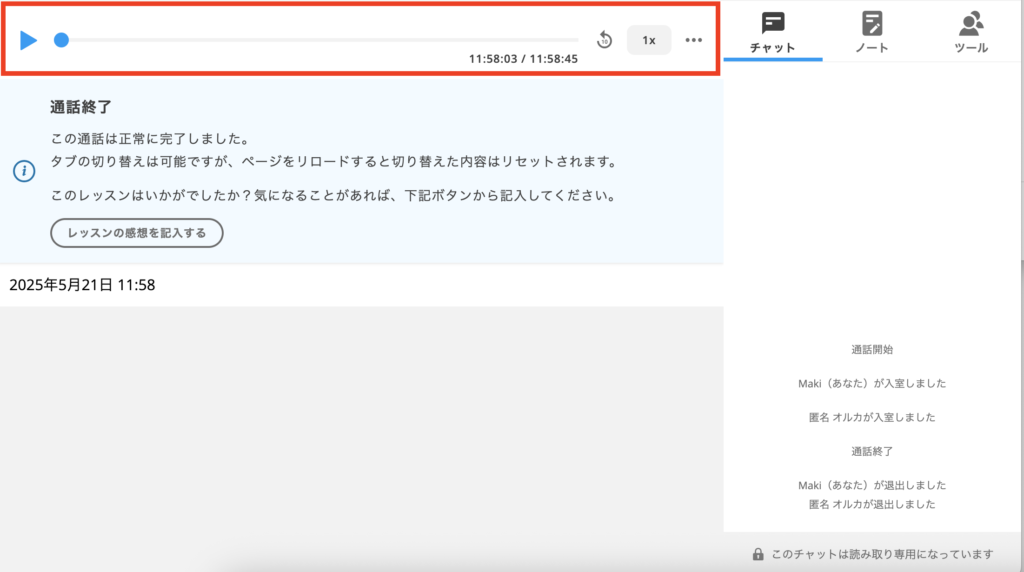Screen dimensions: 1024x572
Task: Click the レッスンの感想を記入する button
Action: click(x=137, y=233)
